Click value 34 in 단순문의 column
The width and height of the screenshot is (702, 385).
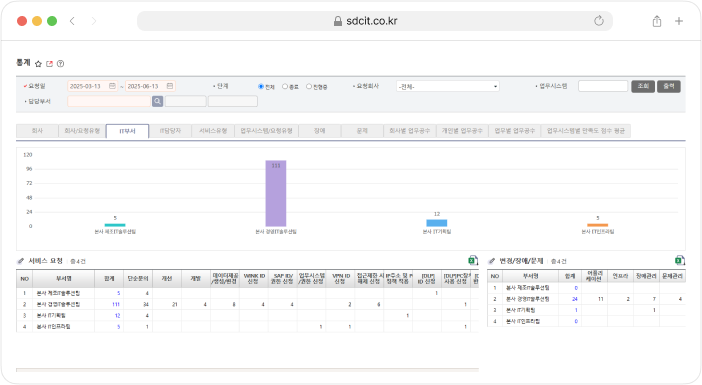tap(146, 304)
